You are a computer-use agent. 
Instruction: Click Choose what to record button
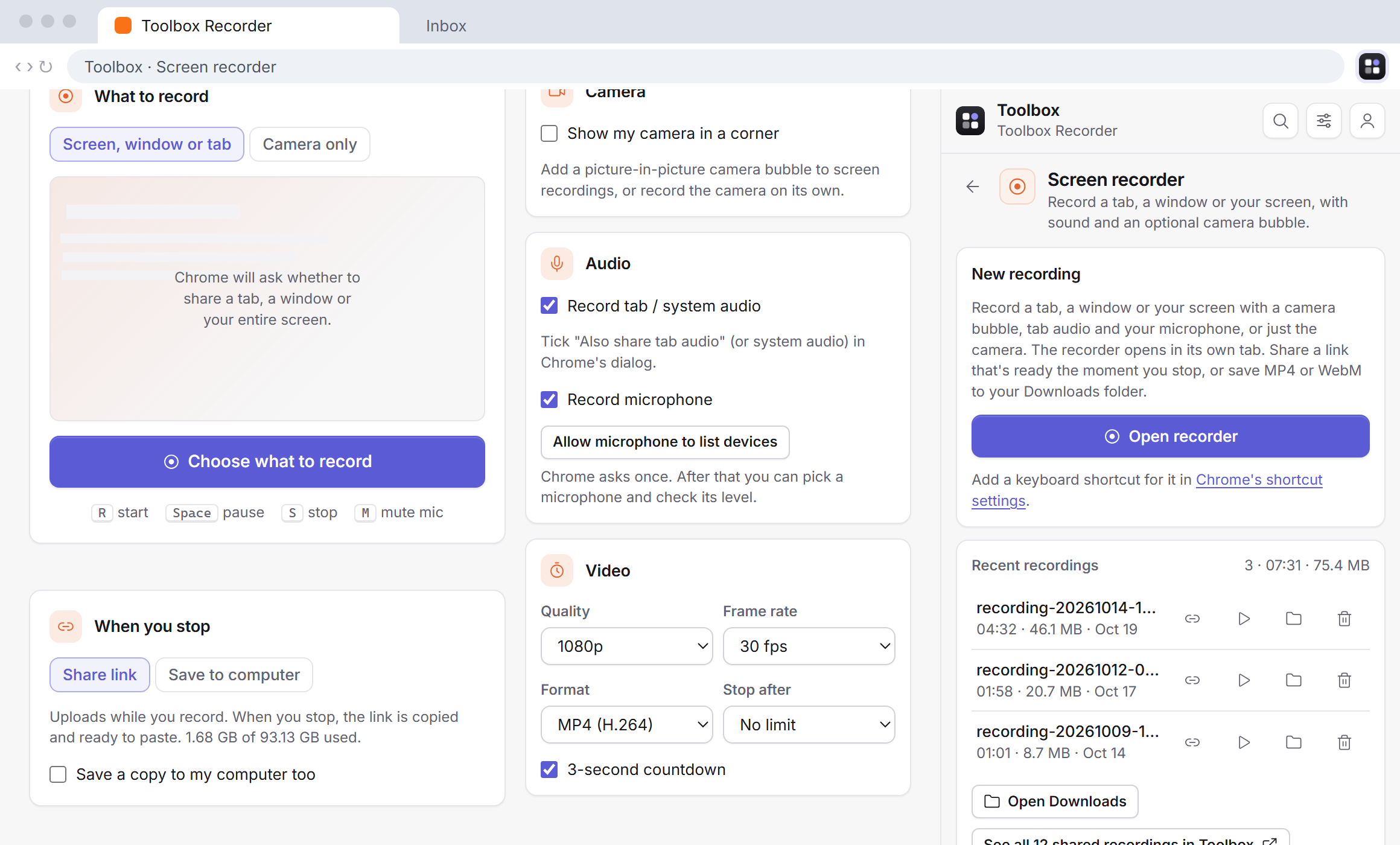coord(267,462)
